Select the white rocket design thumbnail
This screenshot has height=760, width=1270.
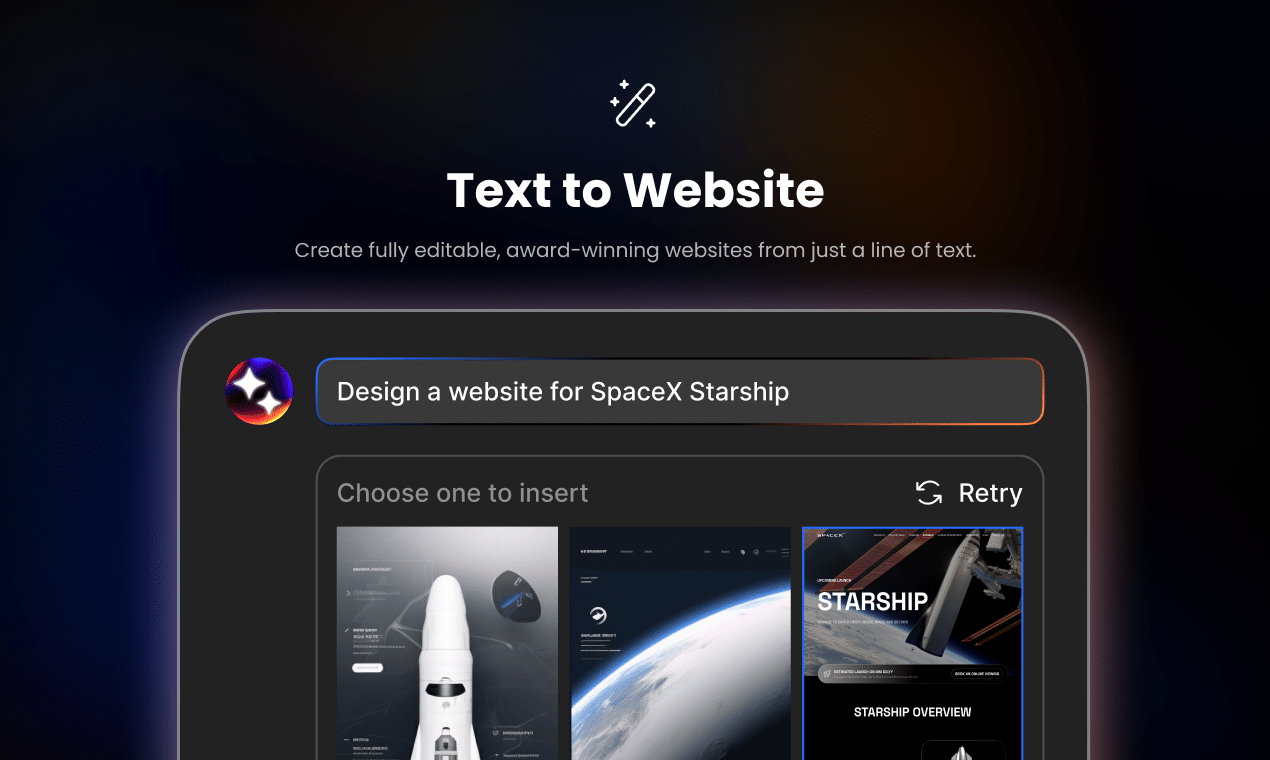coord(447,643)
